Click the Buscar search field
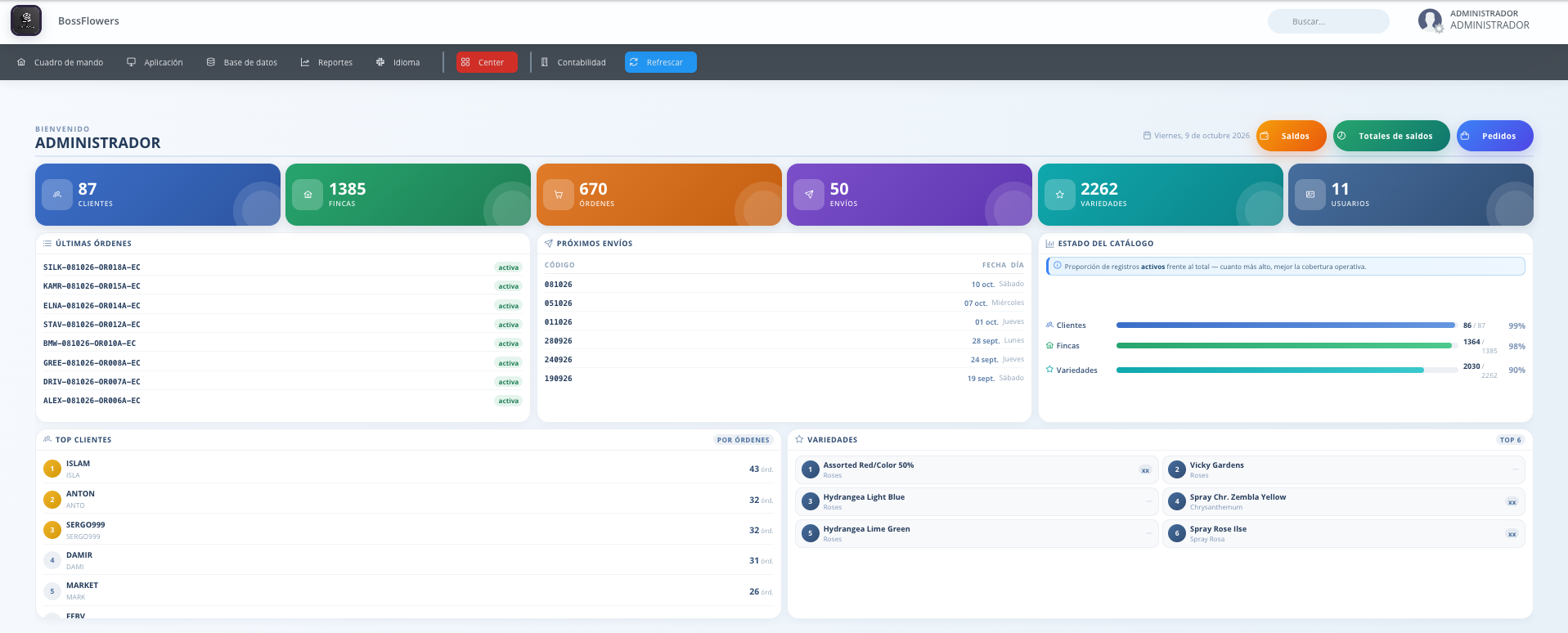This screenshot has height=633, width=1568. [x=1328, y=21]
